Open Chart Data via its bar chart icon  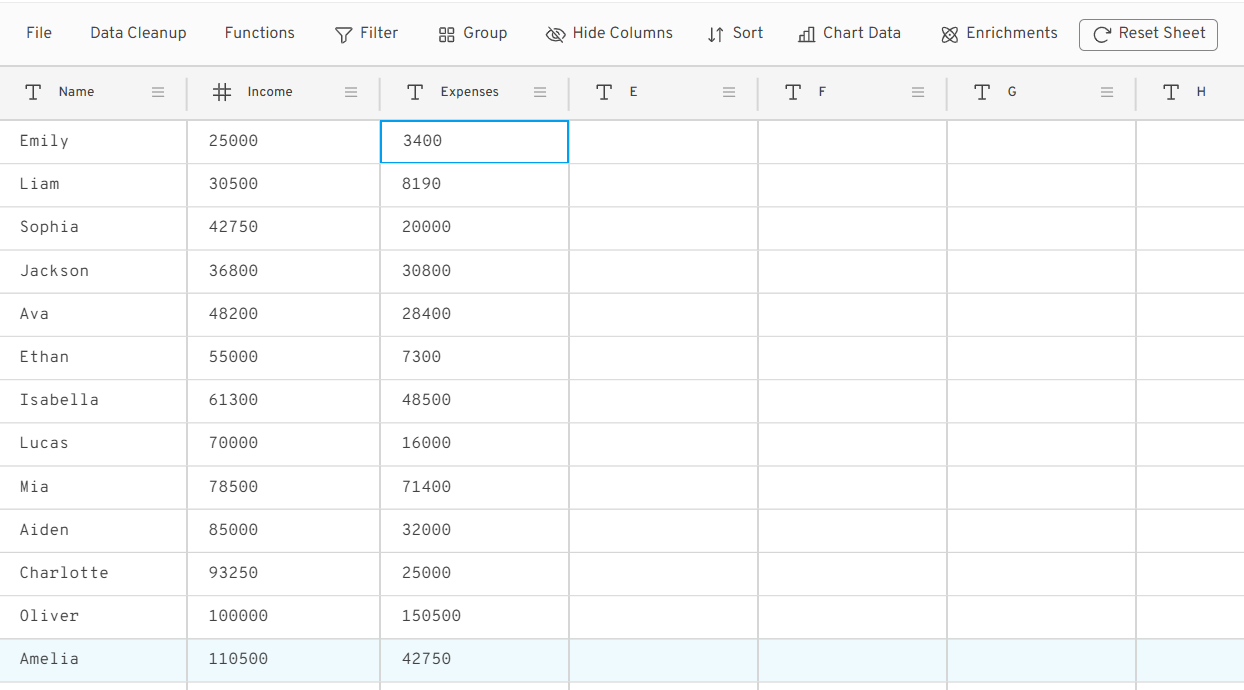[806, 33]
